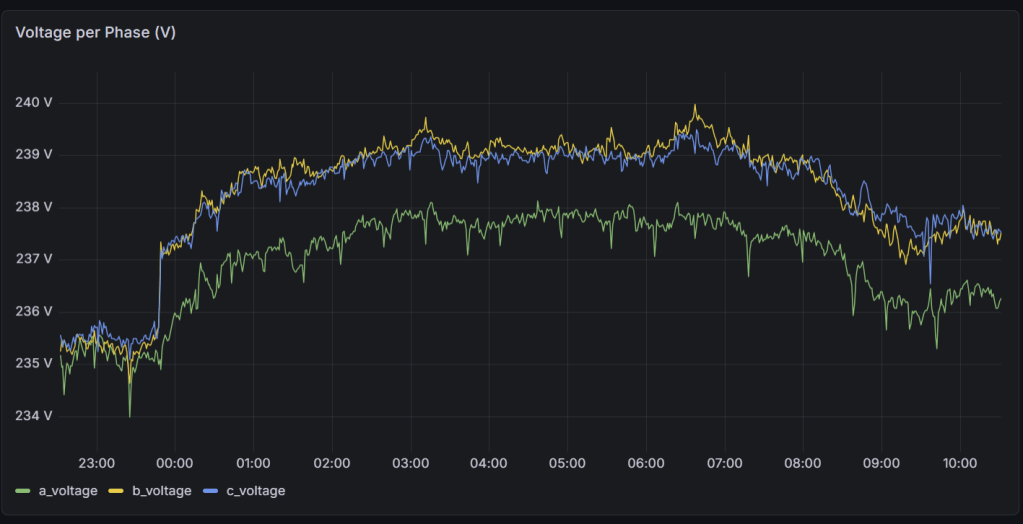This screenshot has height=524, width=1023.
Task: Click the 236 V y-axis tick label
Action: coord(34,311)
